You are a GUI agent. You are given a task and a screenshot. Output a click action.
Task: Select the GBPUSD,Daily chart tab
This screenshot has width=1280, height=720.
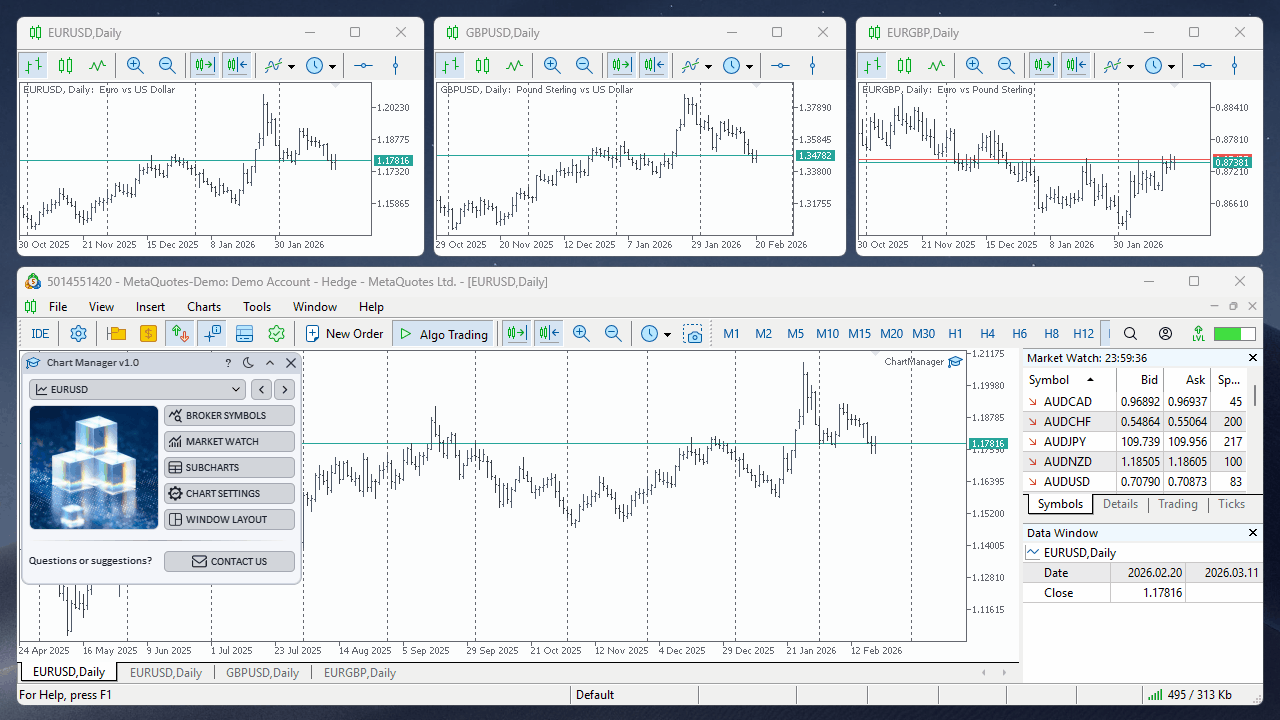(262, 672)
